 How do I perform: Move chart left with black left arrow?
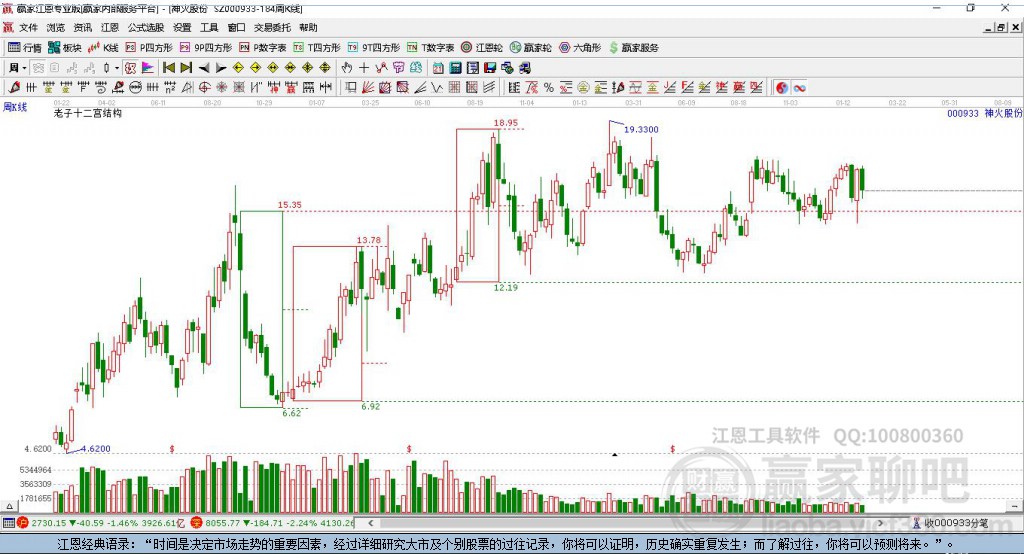[204, 68]
